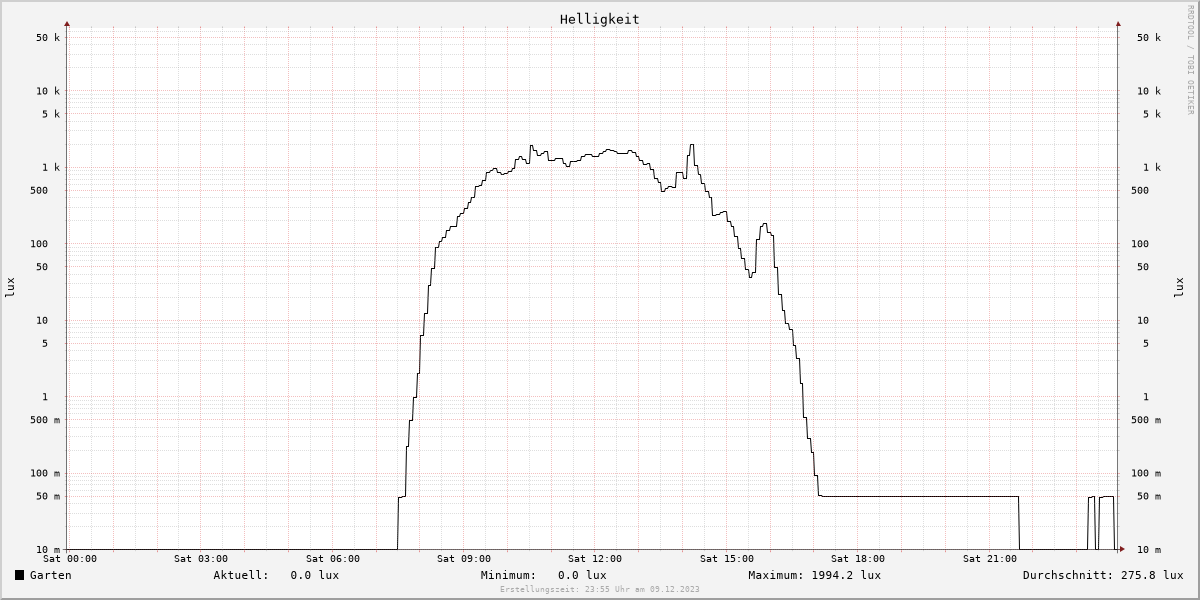Select the 'Helligkeit' chart title
1200x600 pixels.
click(x=599, y=19)
